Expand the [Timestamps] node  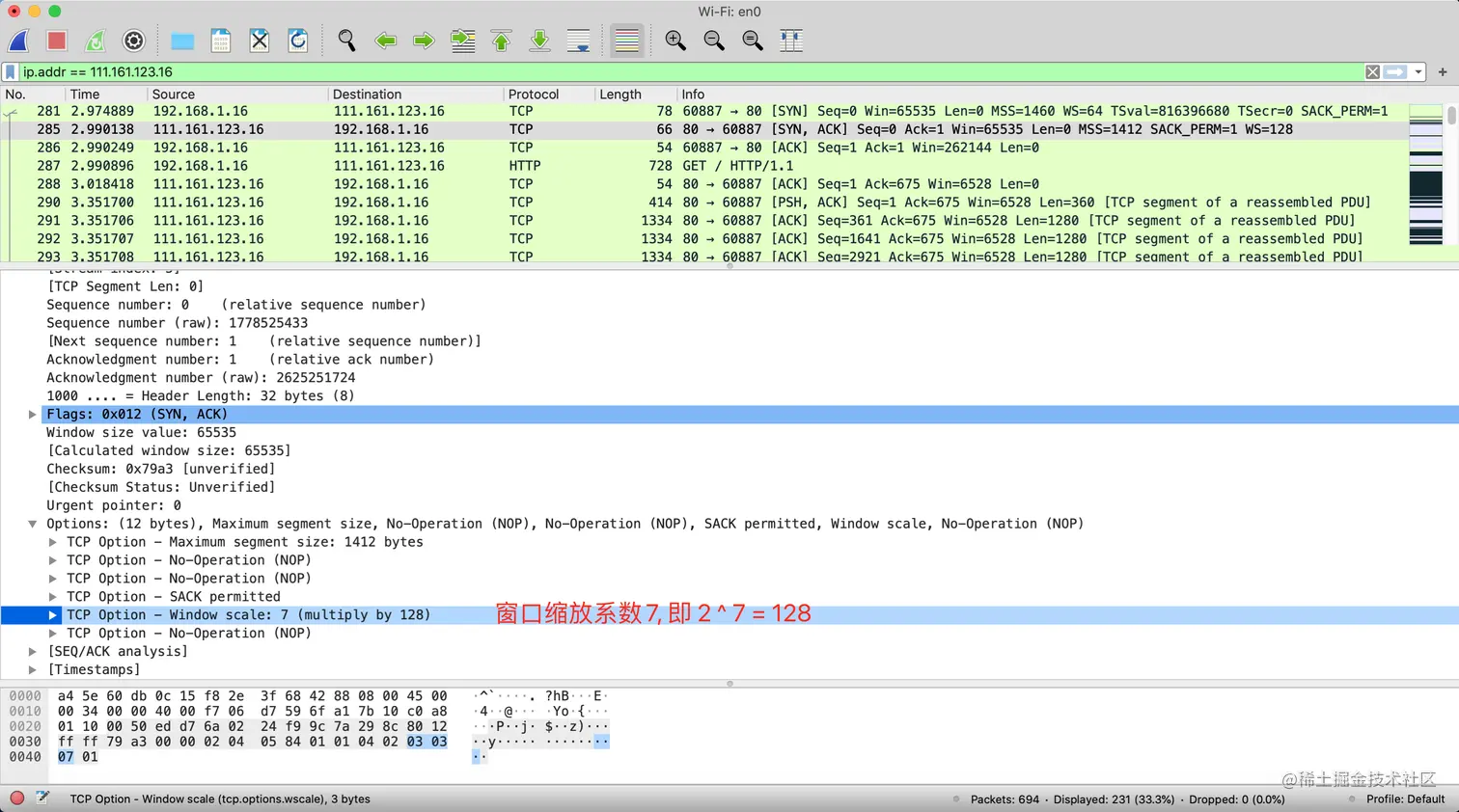[32, 670]
